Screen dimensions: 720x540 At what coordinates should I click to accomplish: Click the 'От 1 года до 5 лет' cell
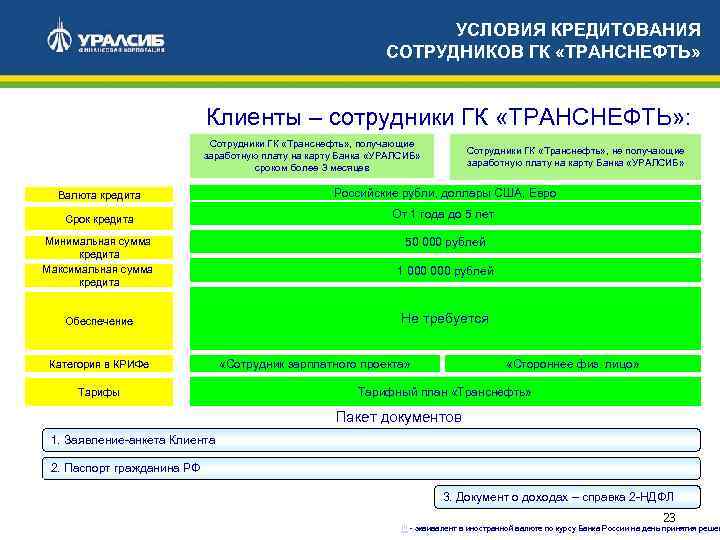point(445,214)
